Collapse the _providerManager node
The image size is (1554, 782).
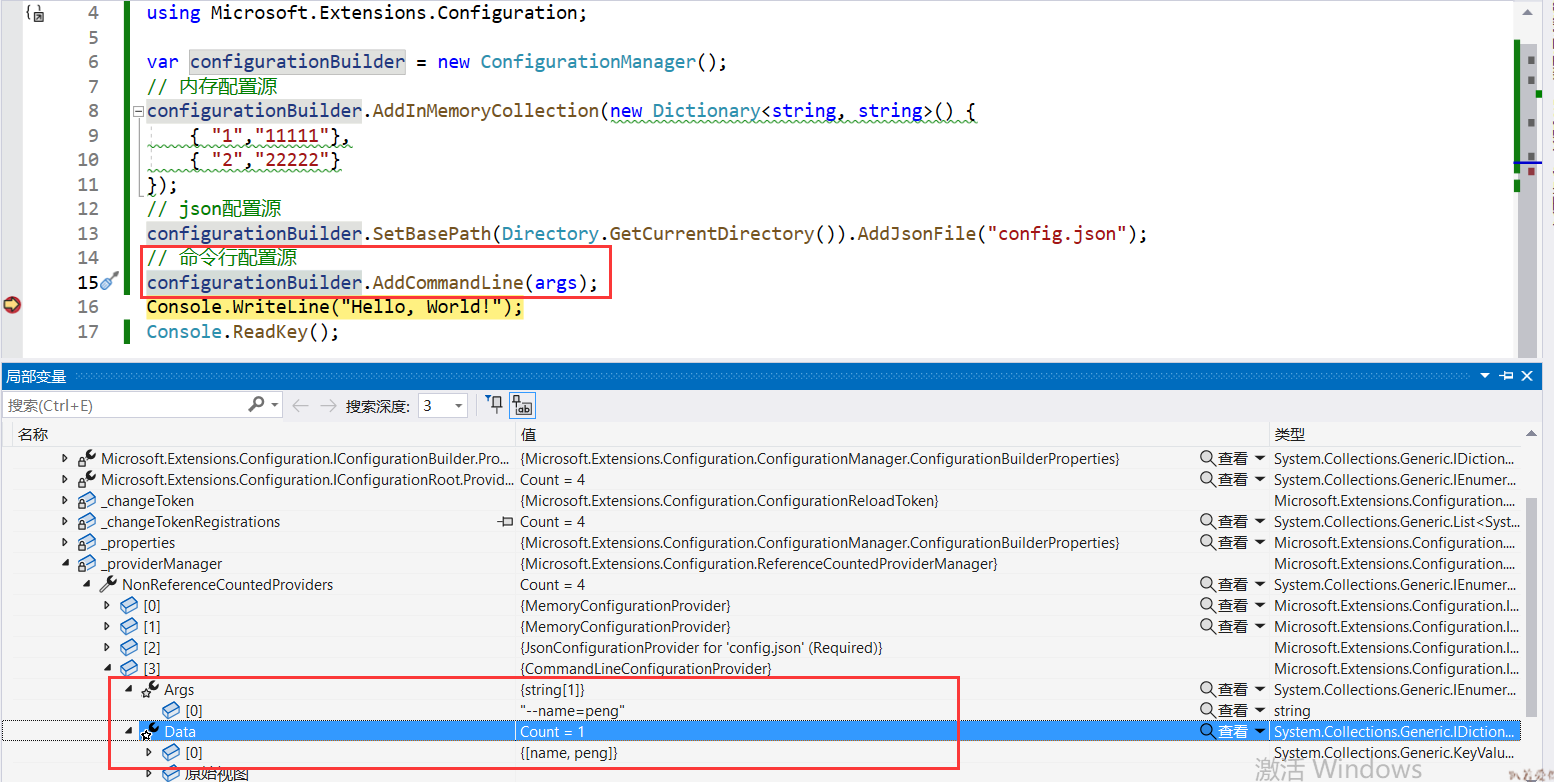[x=65, y=564]
